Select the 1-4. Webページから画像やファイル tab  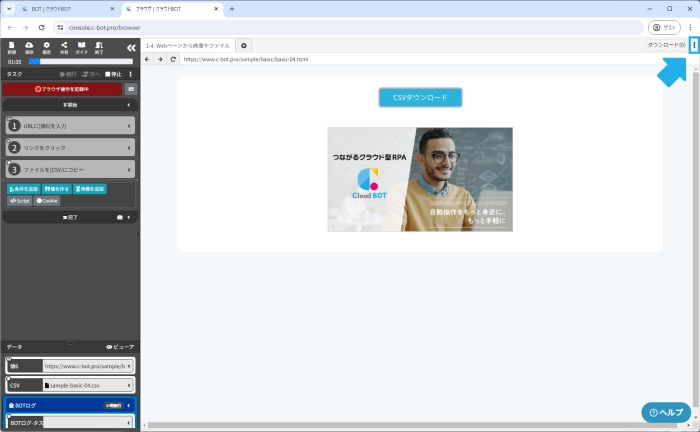point(188,45)
